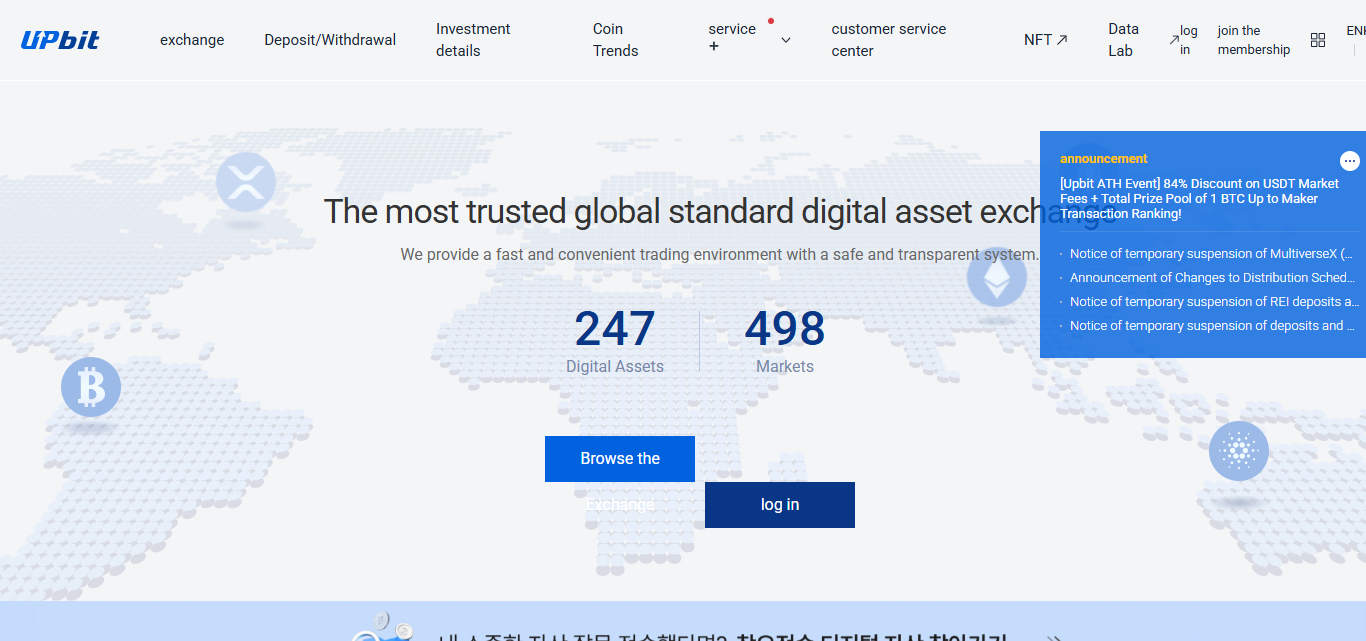Click the Bitcoin coin icon on map
The image size is (1366, 641).
point(91,387)
